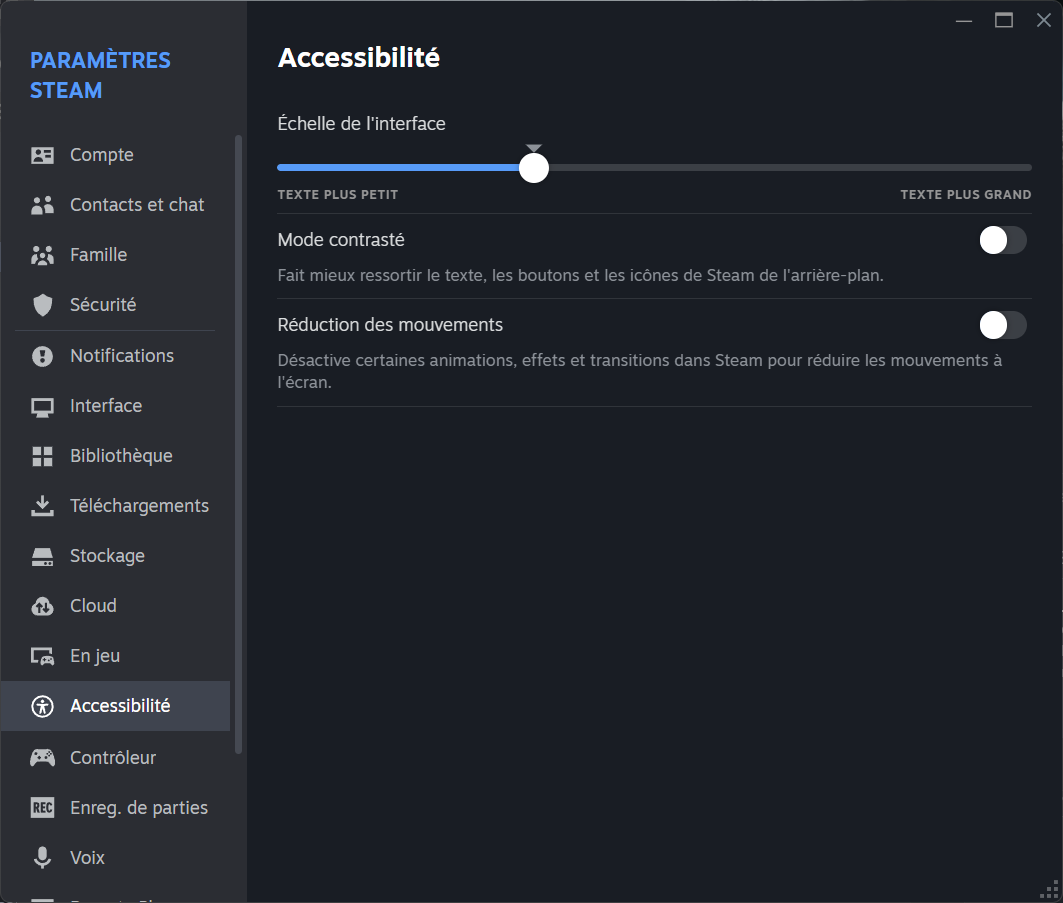
Task: Click the TEXTE PLUS PETIT label
Action: pyautogui.click(x=338, y=195)
